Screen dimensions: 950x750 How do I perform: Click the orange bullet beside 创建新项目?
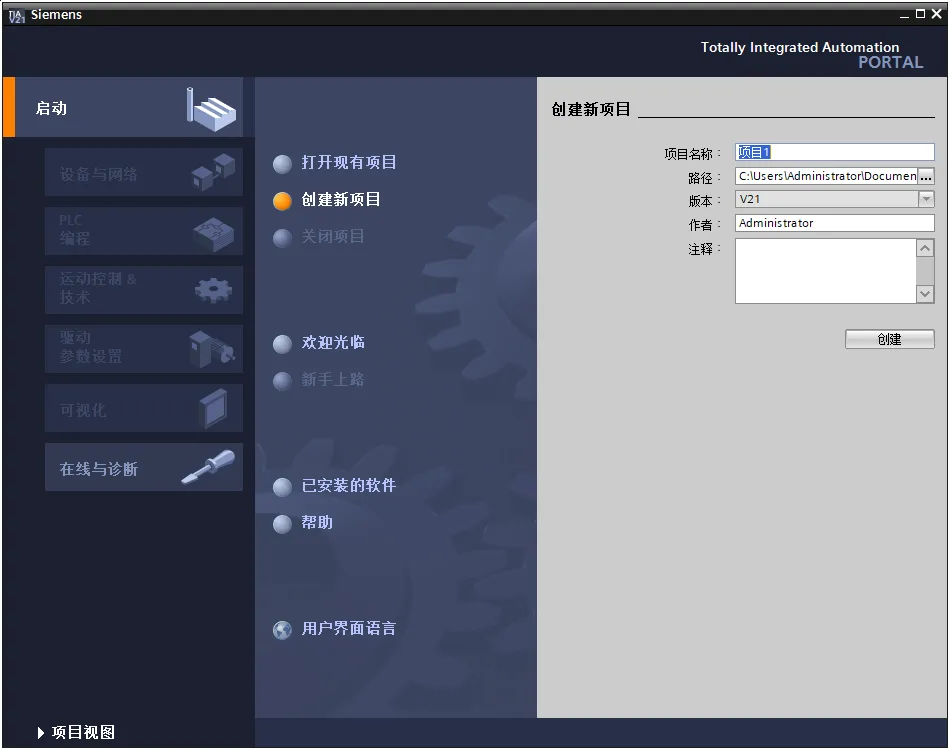pos(282,201)
